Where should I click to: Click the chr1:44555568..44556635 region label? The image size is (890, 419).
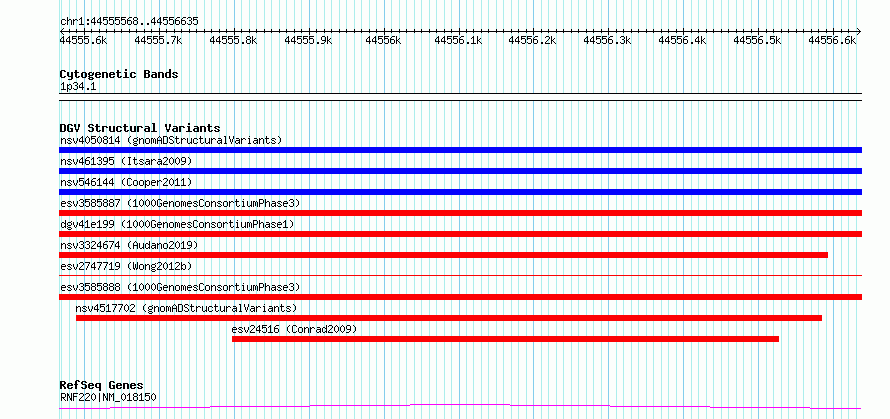[129, 22]
